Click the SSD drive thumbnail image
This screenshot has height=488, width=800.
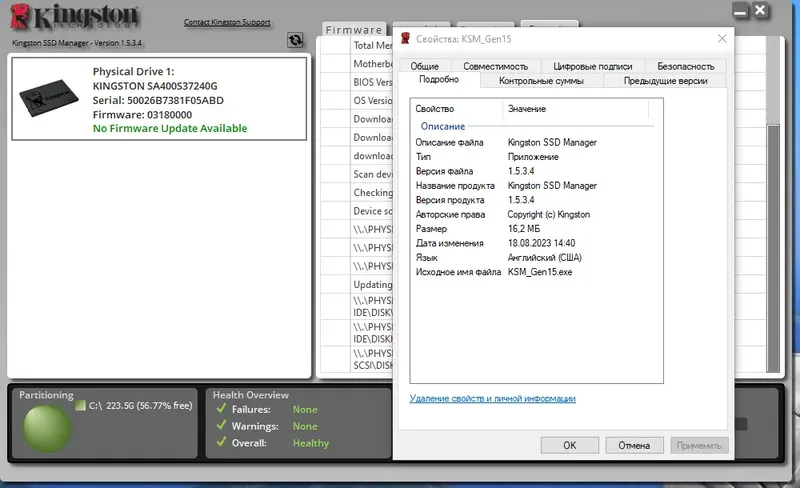click(48, 98)
